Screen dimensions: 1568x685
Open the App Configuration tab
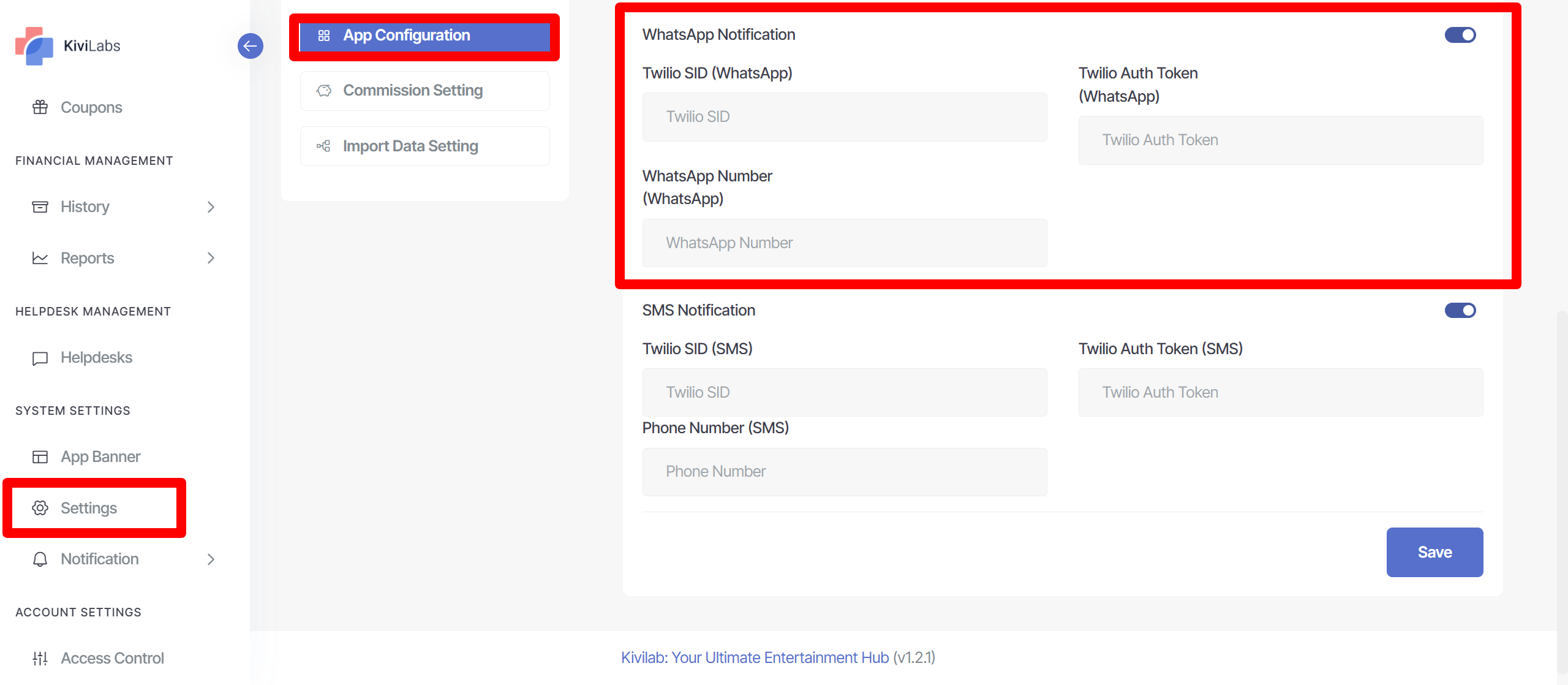pyautogui.click(x=424, y=36)
